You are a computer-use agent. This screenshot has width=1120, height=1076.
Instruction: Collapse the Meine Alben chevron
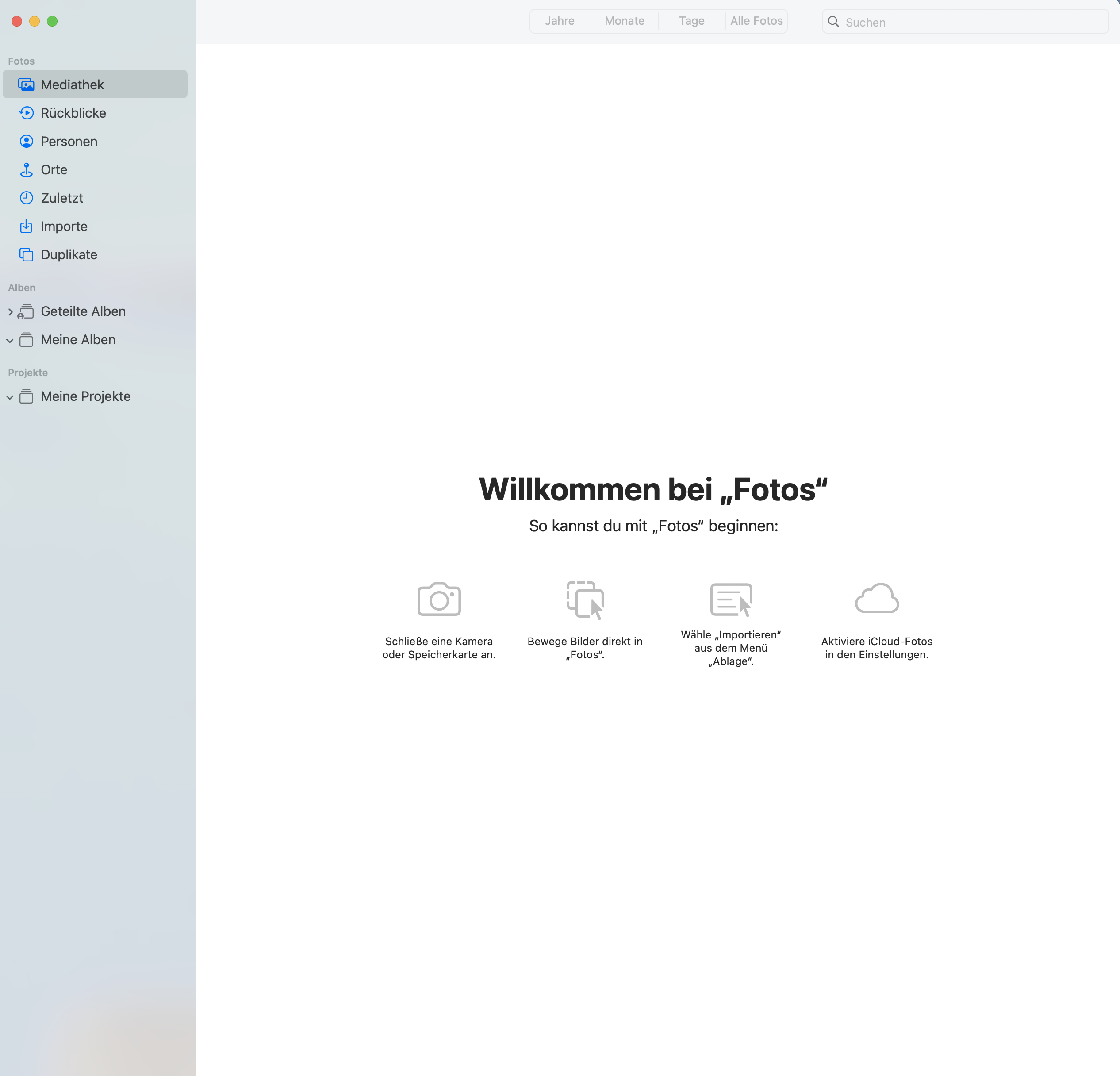(x=10, y=341)
